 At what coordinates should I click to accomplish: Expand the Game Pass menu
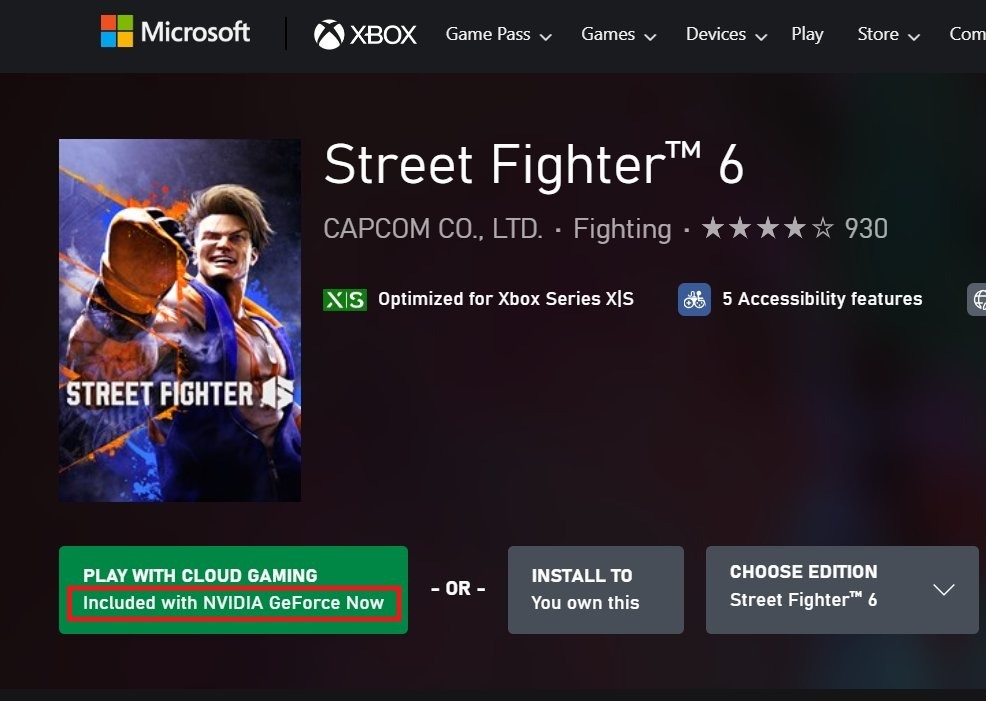pyautogui.click(x=498, y=35)
